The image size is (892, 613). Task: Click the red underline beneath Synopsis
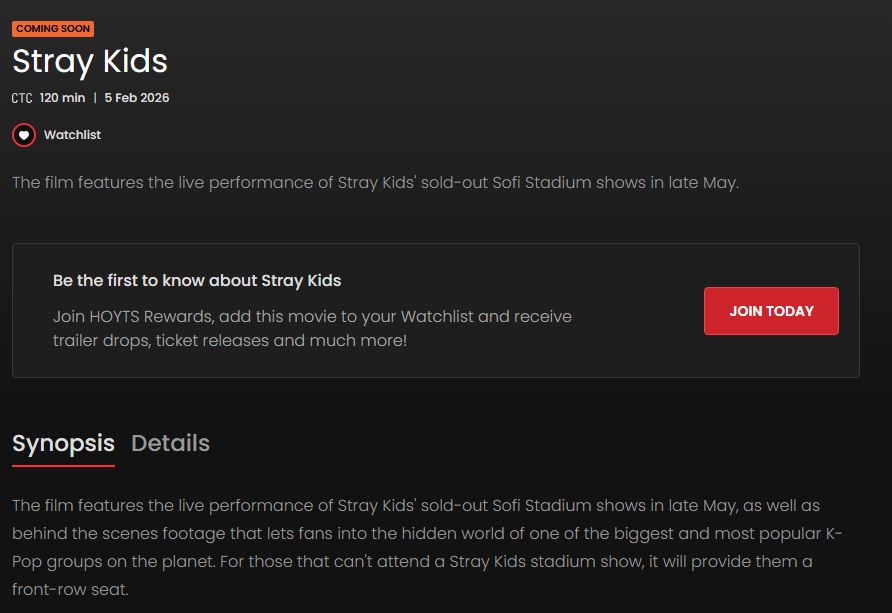tap(63, 465)
